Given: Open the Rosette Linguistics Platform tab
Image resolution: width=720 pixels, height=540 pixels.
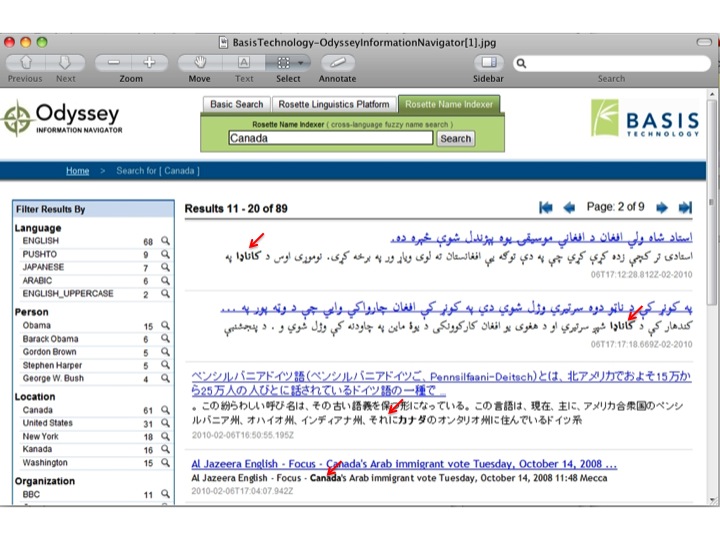Looking at the screenshot, I should pos(334,104).
